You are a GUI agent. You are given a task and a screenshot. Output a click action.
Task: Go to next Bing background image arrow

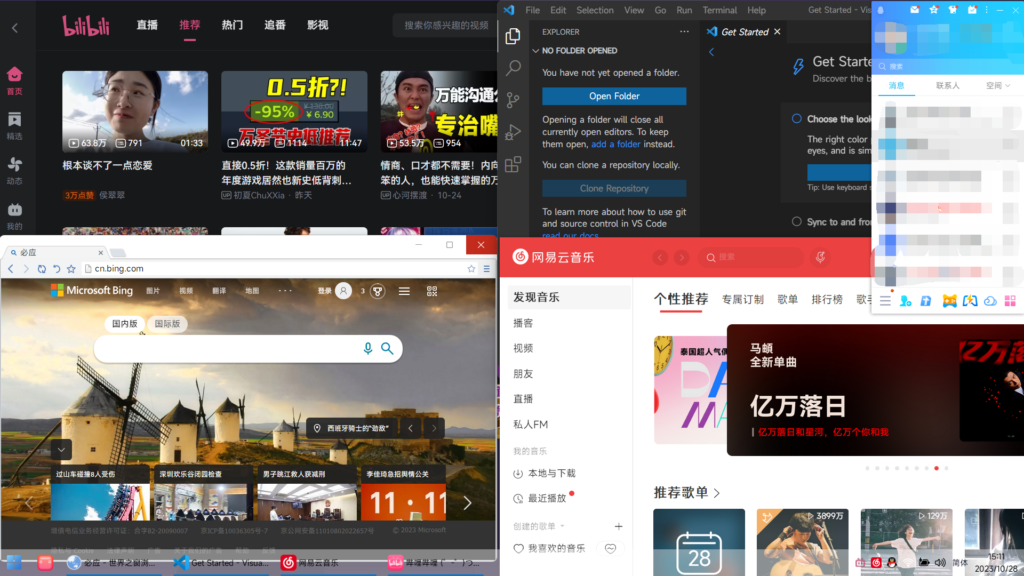coord(434,428)
